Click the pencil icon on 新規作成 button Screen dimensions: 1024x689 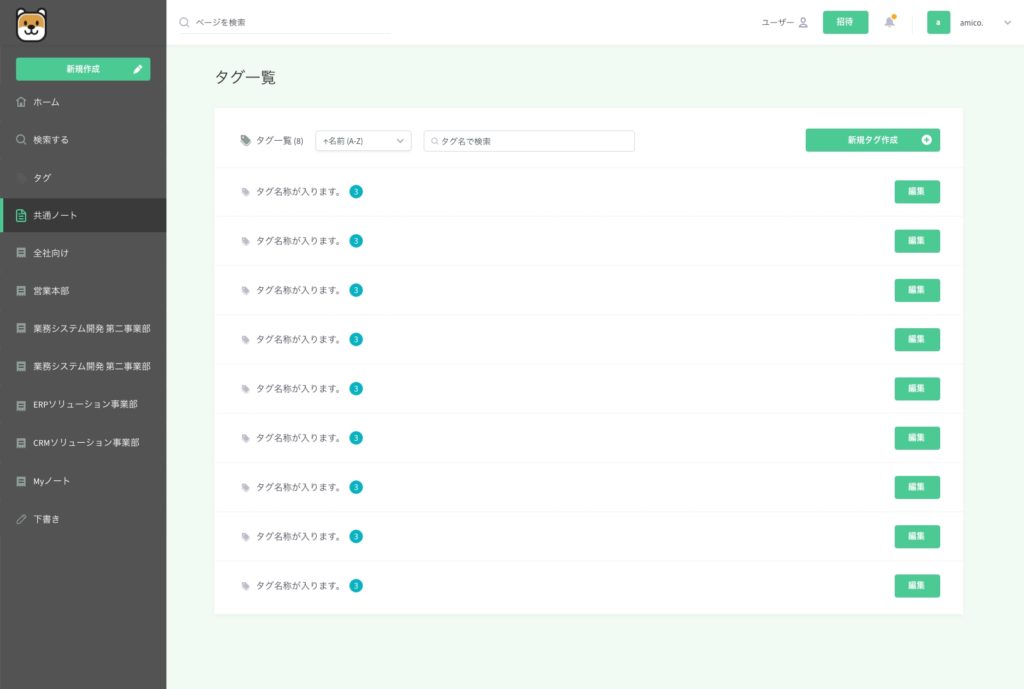tap(138, 69)
